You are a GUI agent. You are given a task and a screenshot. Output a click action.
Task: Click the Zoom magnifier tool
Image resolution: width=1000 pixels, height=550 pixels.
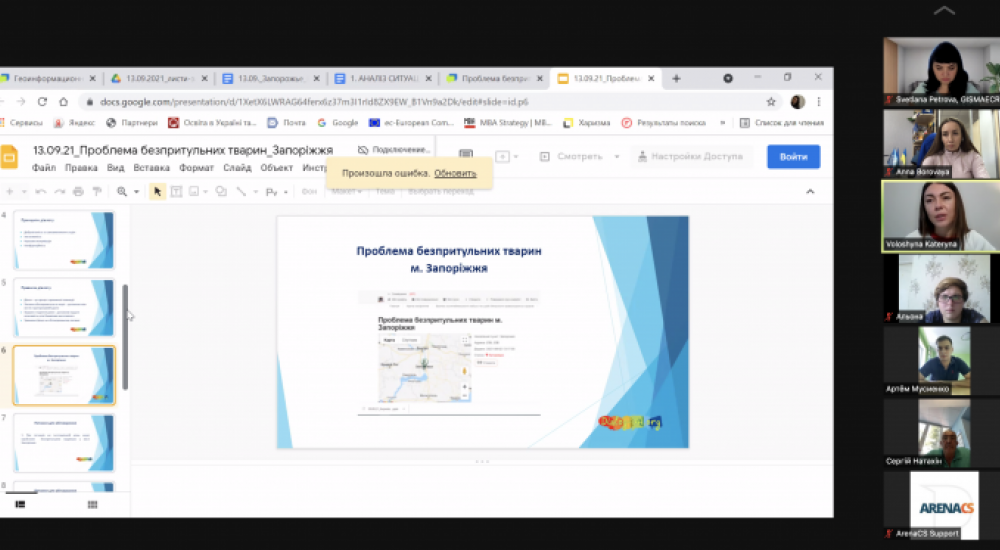tap(122, 191)
